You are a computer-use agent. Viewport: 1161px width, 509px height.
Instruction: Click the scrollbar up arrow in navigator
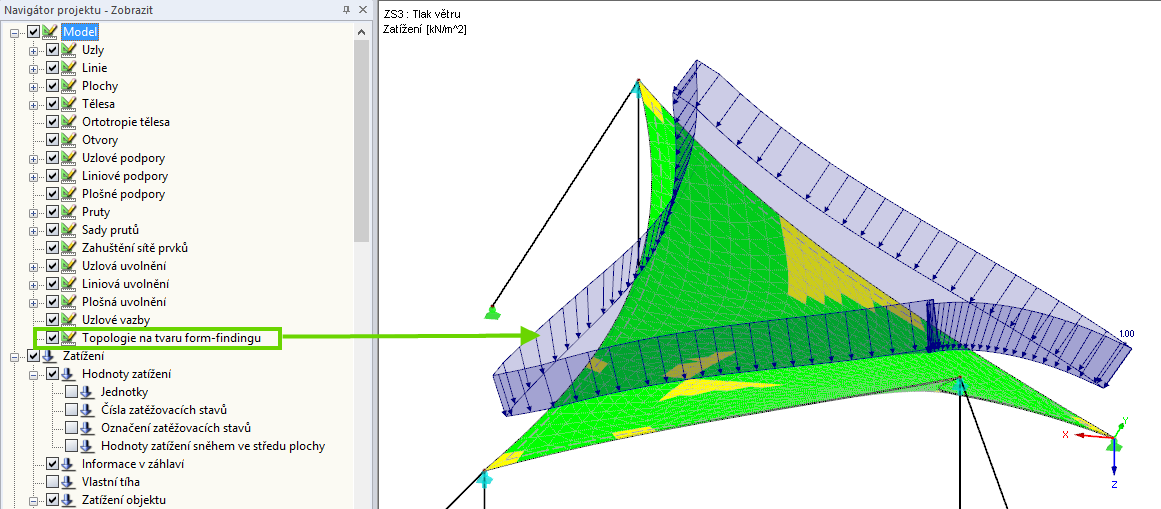pyautogui.click(x=361, y=33)
